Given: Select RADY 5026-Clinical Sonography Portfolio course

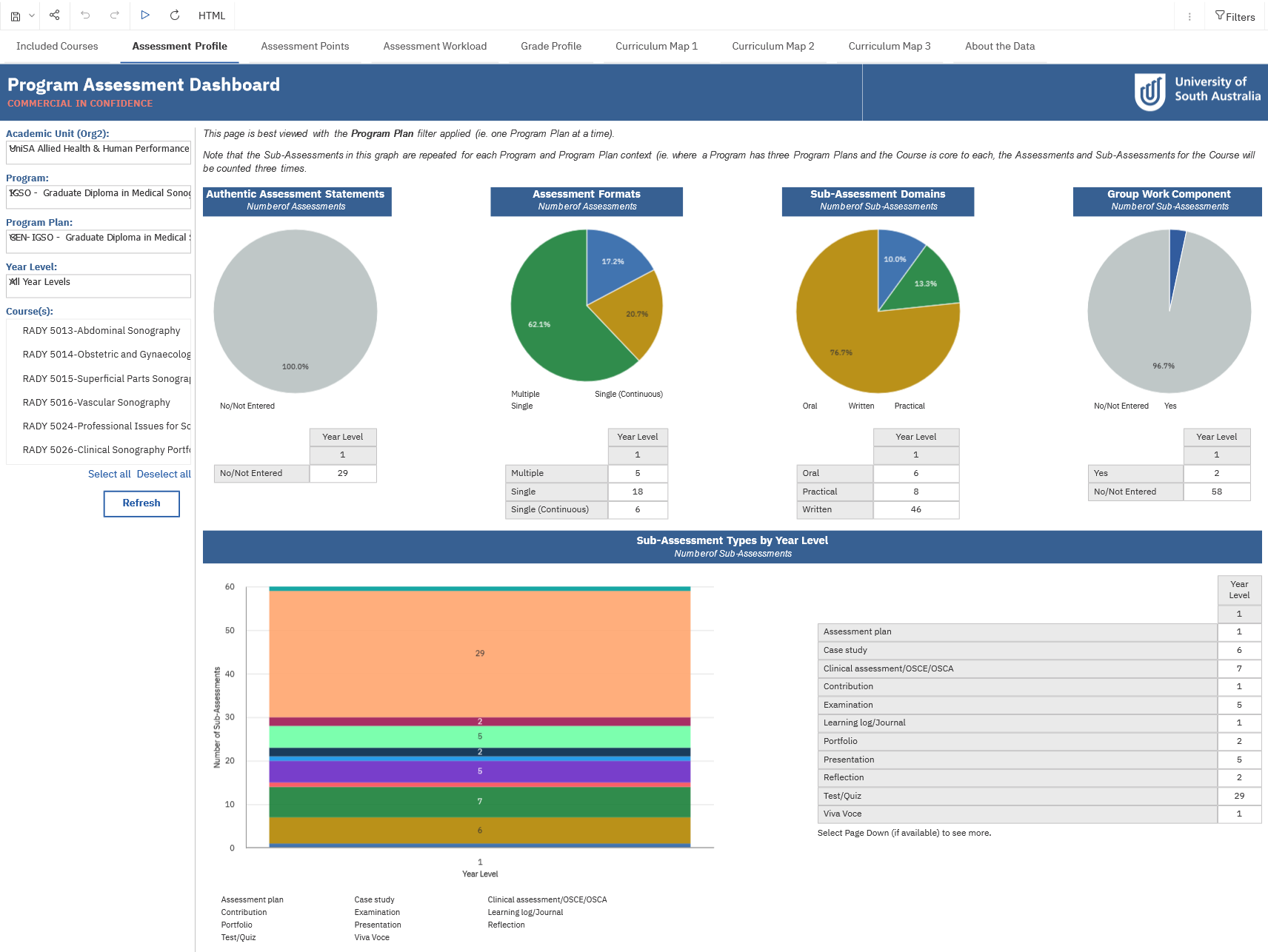Looking at the screenshot, I should coord(106,450).
